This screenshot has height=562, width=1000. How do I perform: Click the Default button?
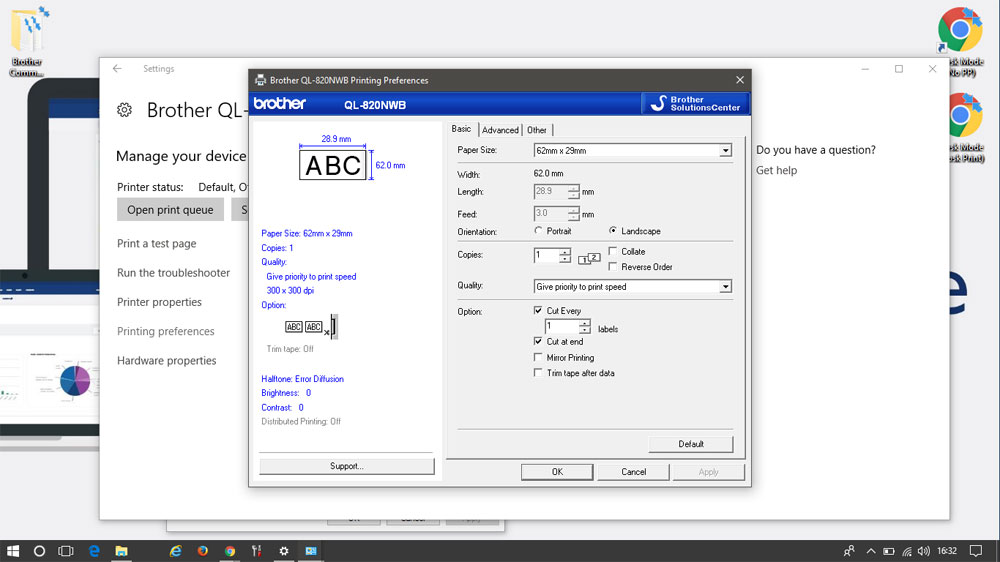[691, 444]
